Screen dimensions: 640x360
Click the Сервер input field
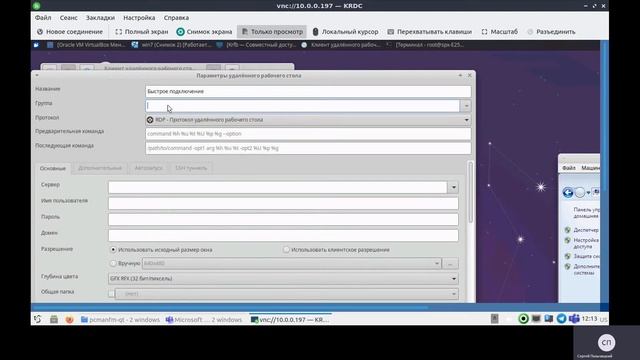point(278,187)
